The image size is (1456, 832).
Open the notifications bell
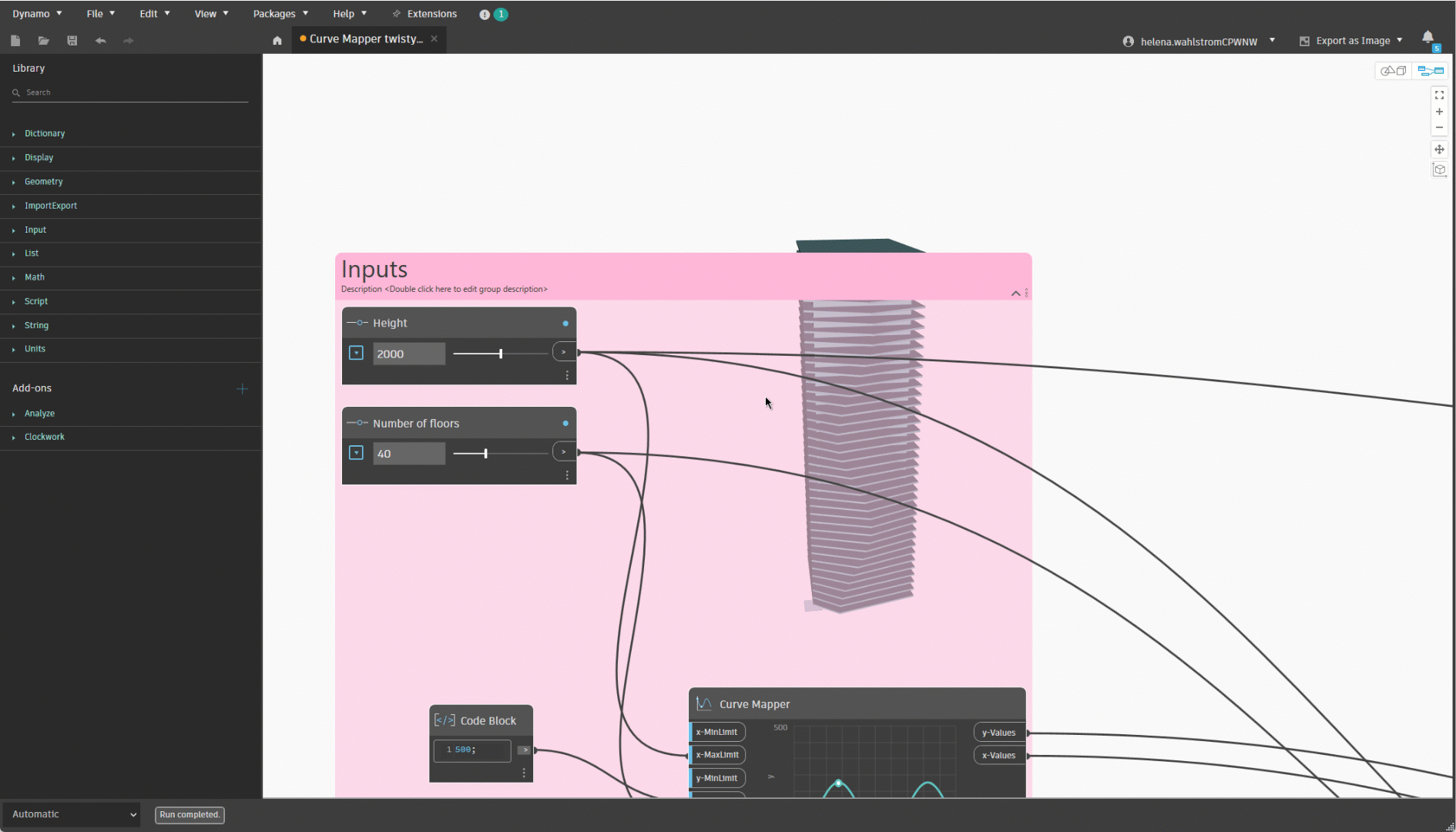(1427, 38)
